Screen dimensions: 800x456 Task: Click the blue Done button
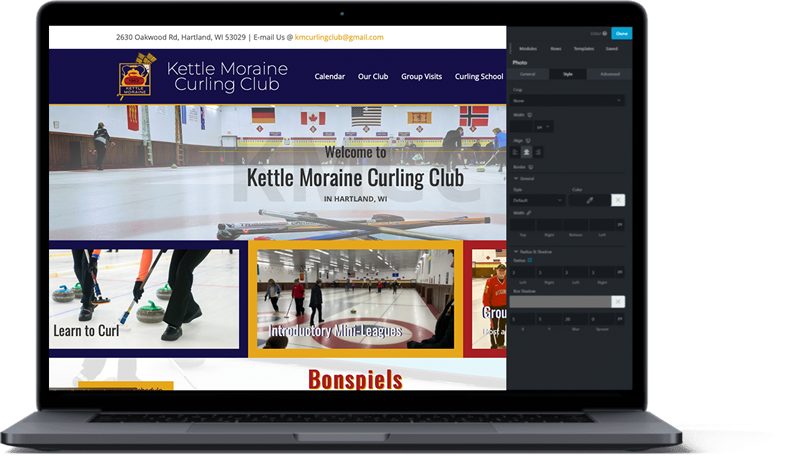click(x=622, y=33)
